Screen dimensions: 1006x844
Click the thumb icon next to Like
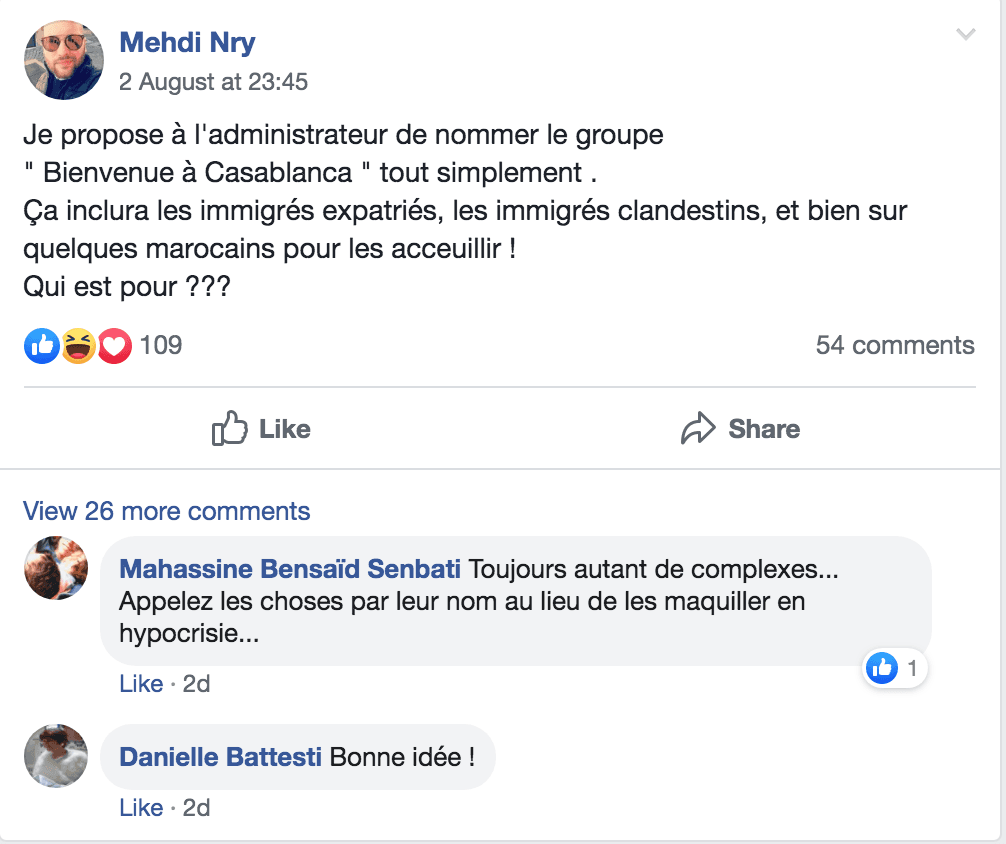227,428
